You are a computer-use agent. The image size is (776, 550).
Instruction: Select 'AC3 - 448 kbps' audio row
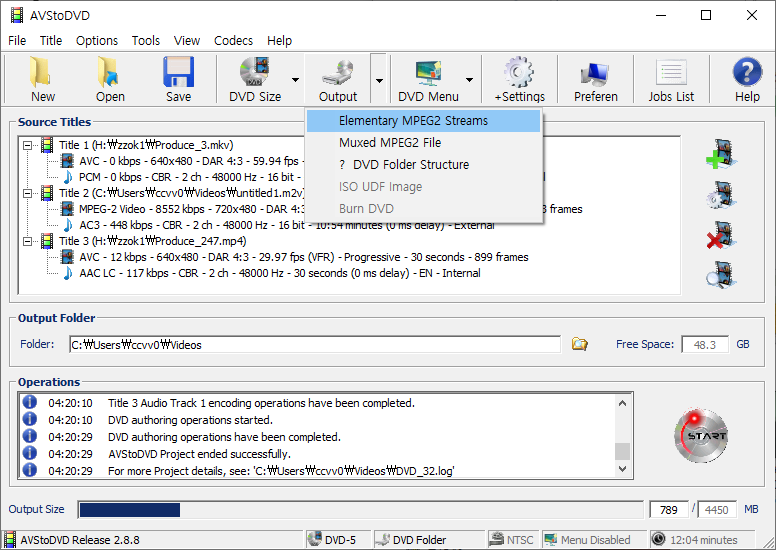tap(287, 225)
